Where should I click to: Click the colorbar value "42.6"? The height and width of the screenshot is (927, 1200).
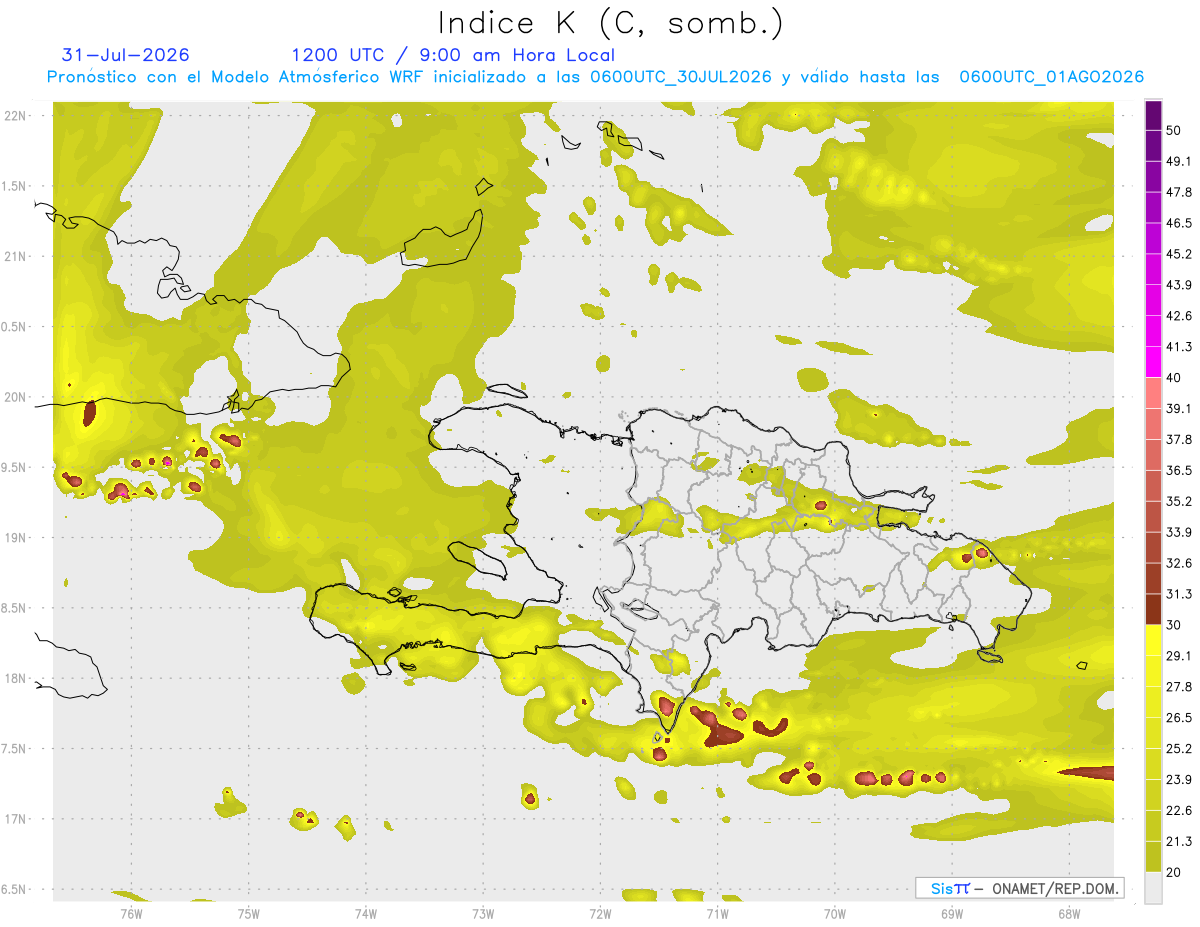1179,316
